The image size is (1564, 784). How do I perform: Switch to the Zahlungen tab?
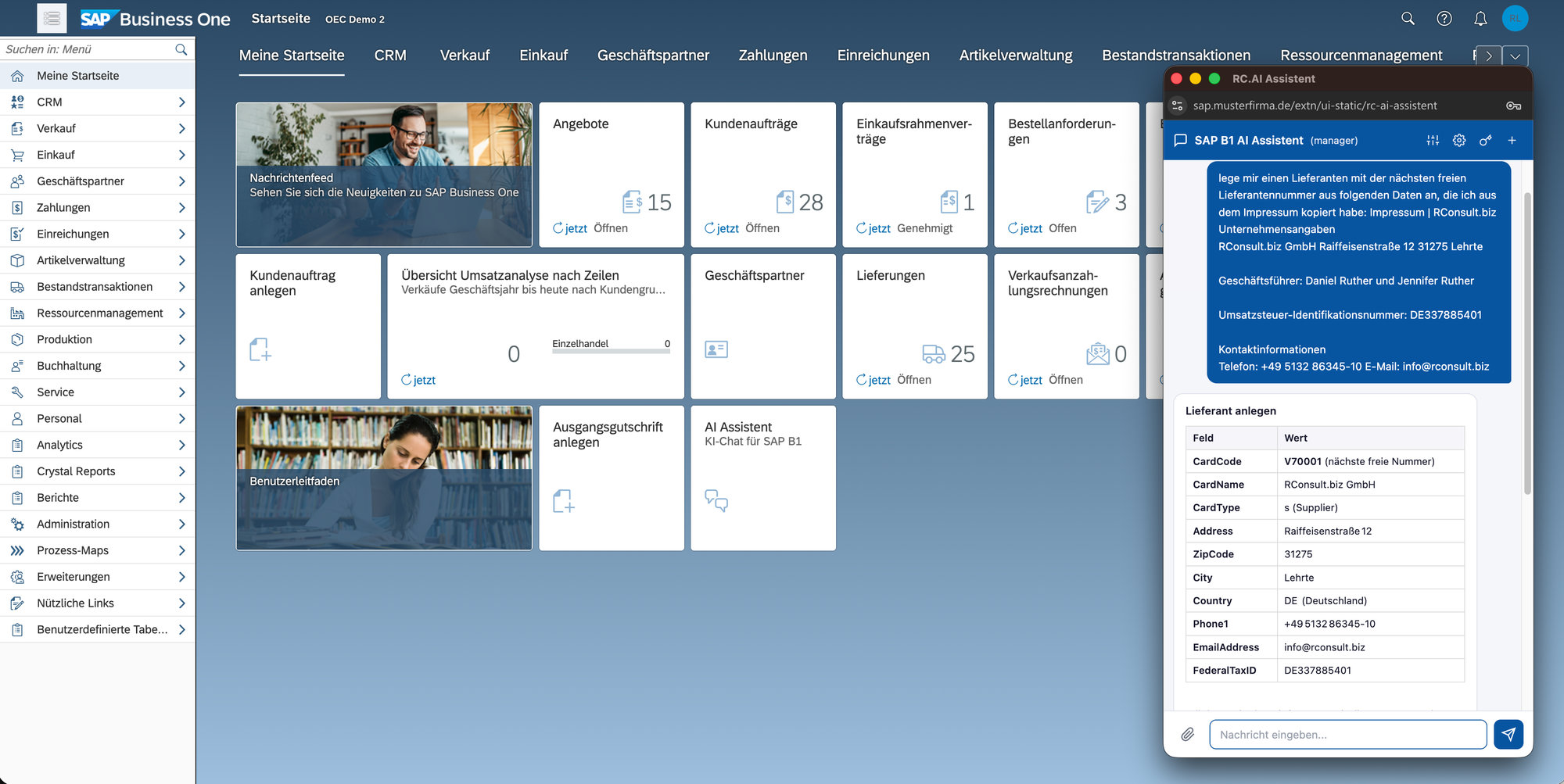pyautogui.click(x=773, y=55)
